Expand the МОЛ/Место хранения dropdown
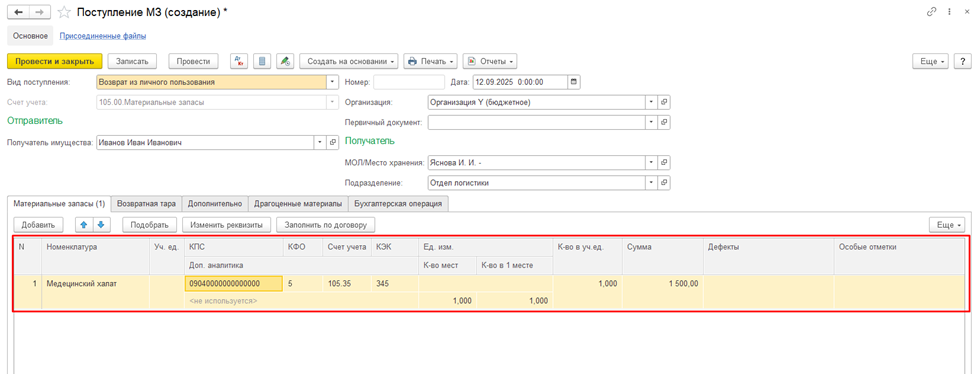 [651, 163]
